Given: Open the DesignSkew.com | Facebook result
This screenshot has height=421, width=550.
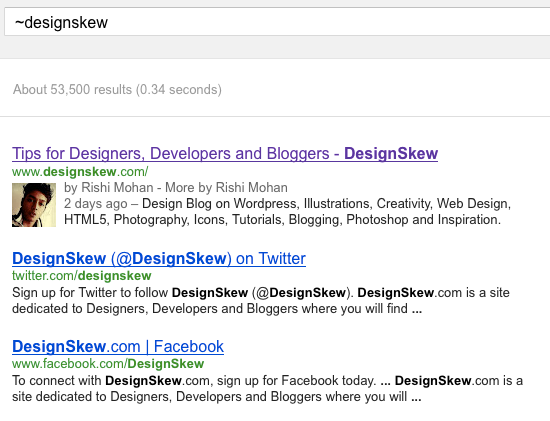Looking at the screenshot, I should (118, 347).
